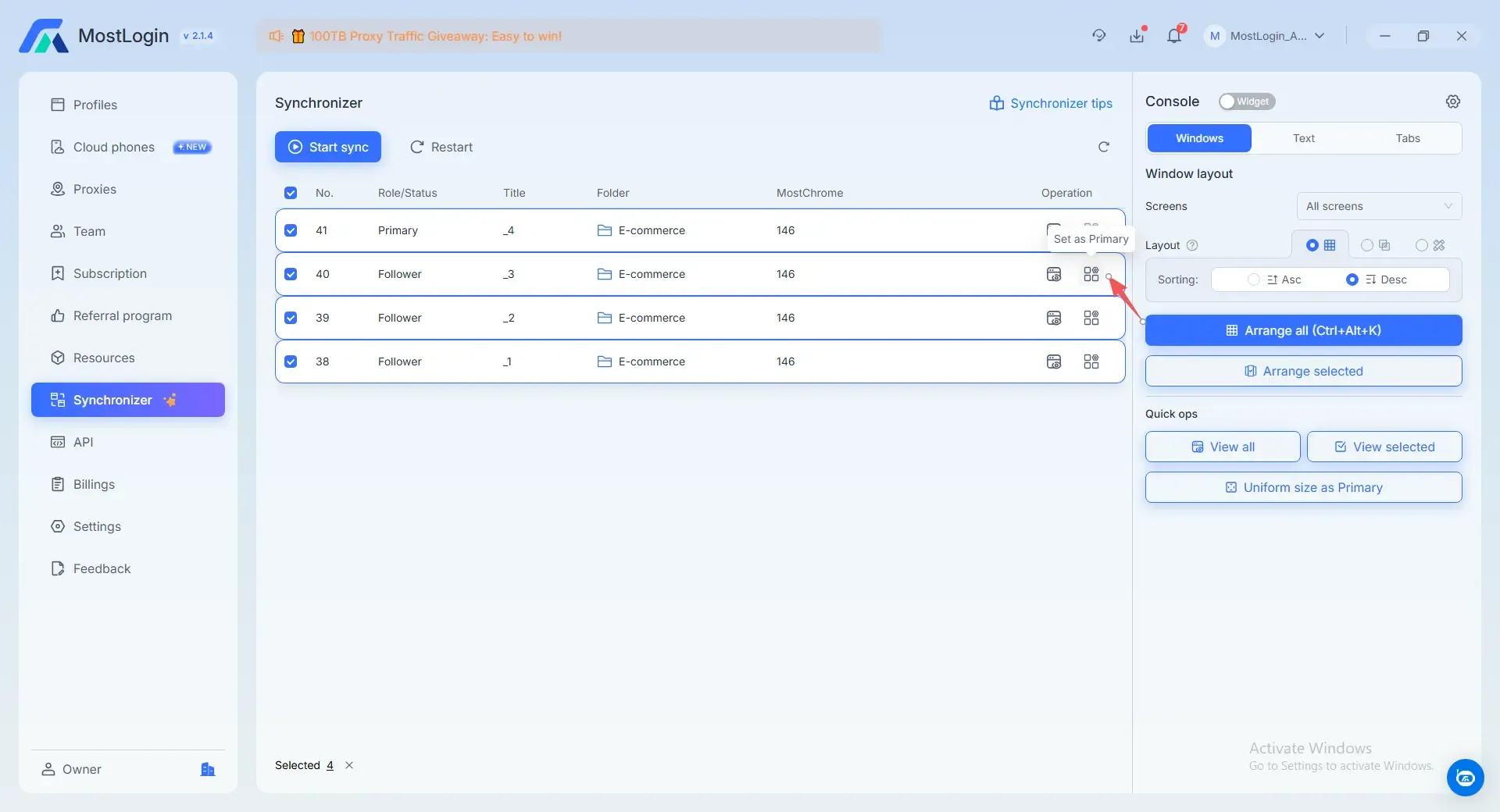This screenshot has width=1500, height=812.
Task: Open customer support chat bubble
Action: click(x=1465, y=778)
